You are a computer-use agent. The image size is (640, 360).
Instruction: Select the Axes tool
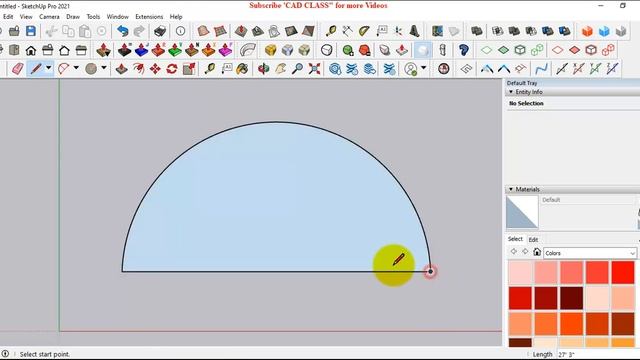coord(398,31)
